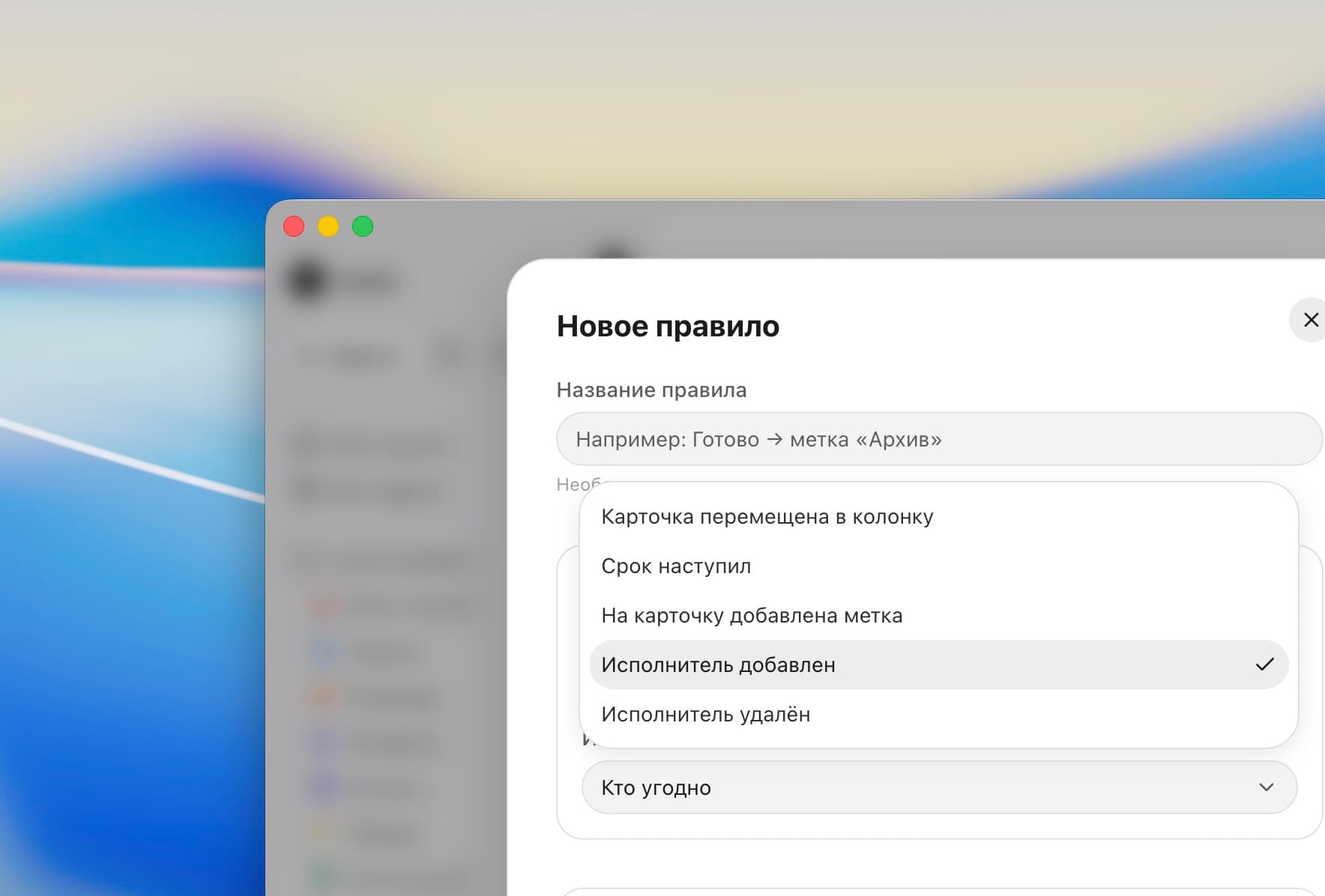The width and height of the screenshot is (1325, 896).
Task: Click the green fullscreen window button
Action: 363,226
